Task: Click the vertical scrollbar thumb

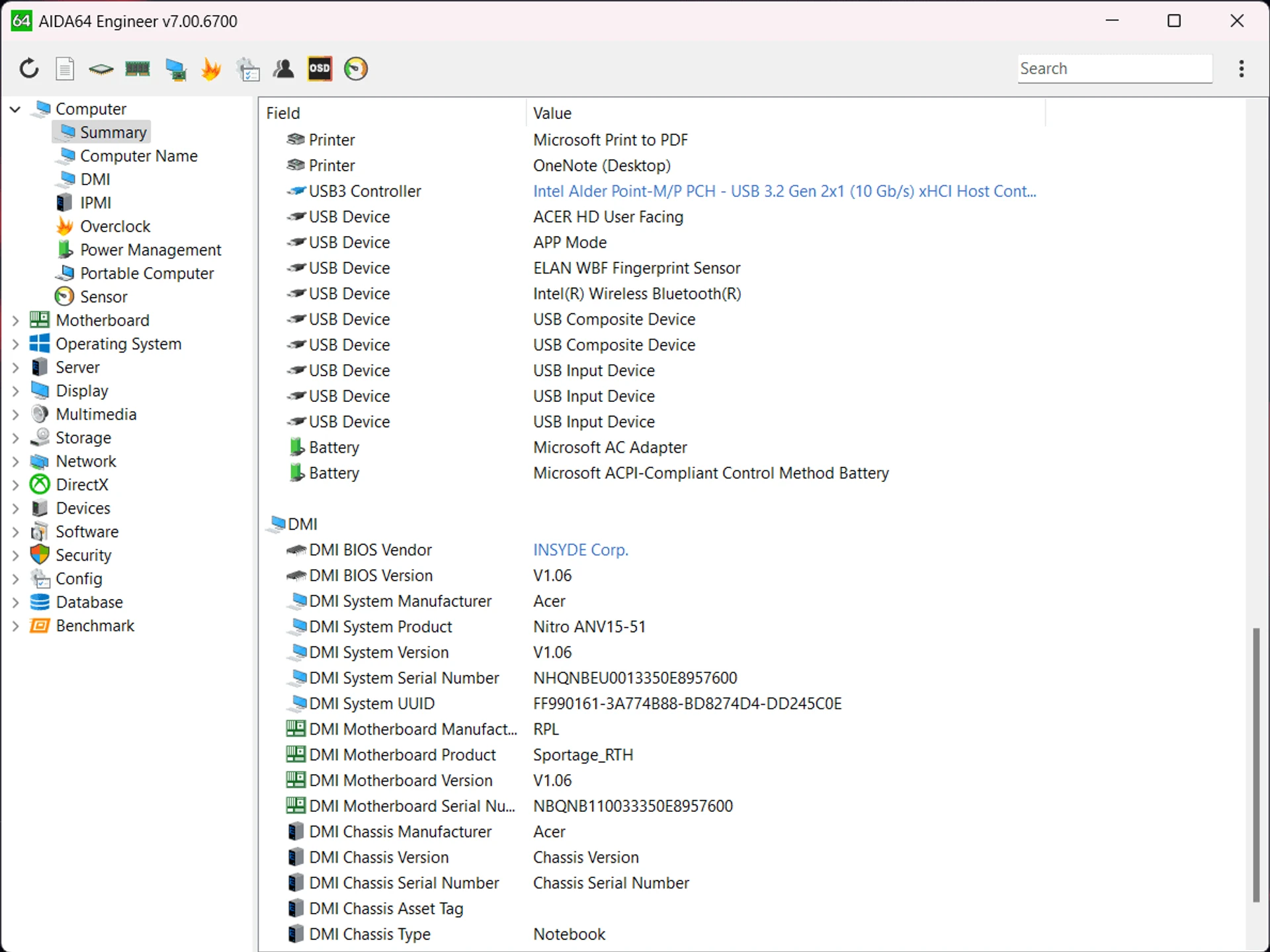Action: click(x=1255, y=765)
